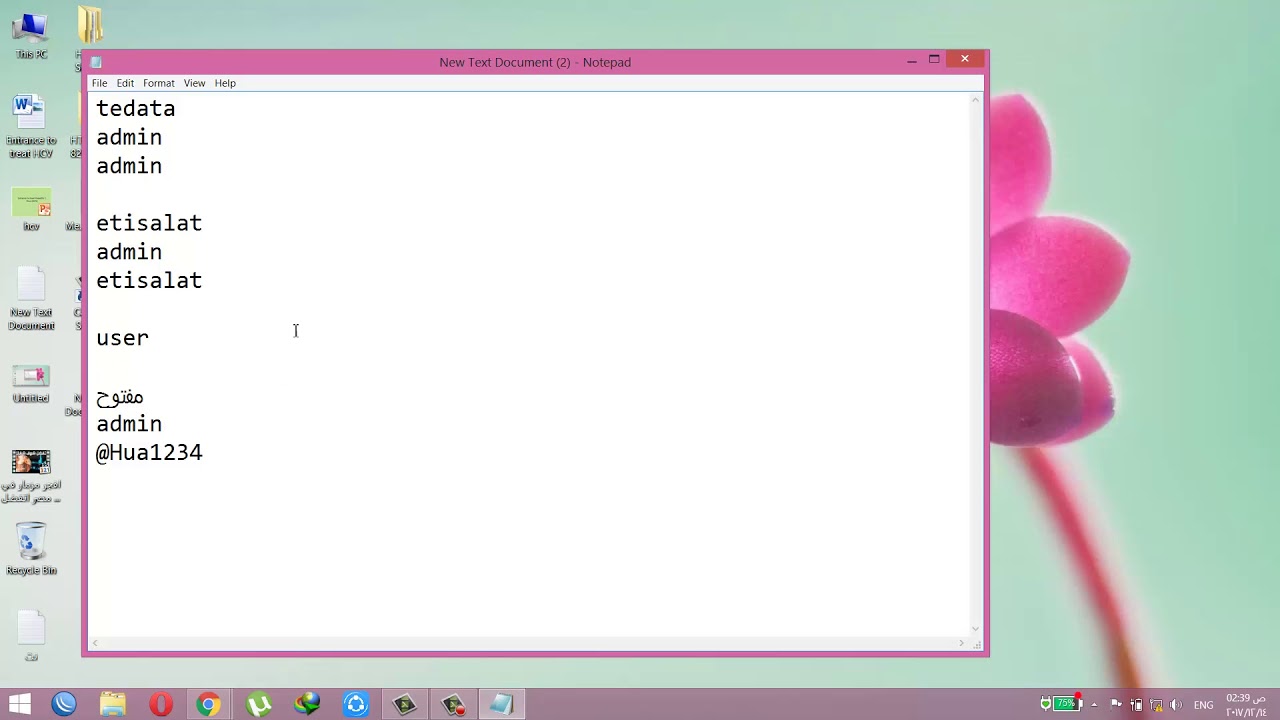Open the Windows Start button

[x=19, y=704]
